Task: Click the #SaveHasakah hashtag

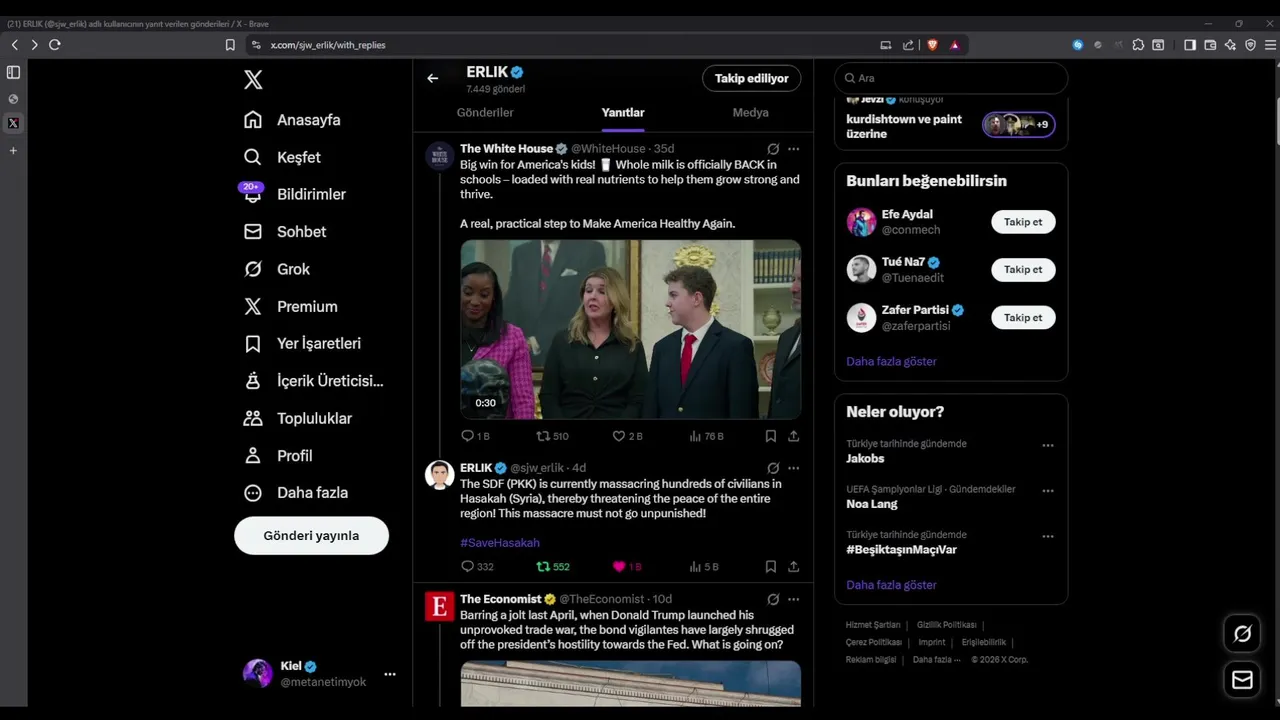Action: [x=500, y=543]
